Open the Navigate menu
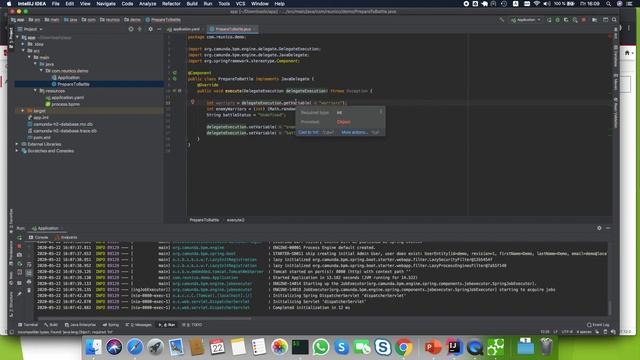The height and width of the screenshot is (360, 640). (x=106, y=4)
